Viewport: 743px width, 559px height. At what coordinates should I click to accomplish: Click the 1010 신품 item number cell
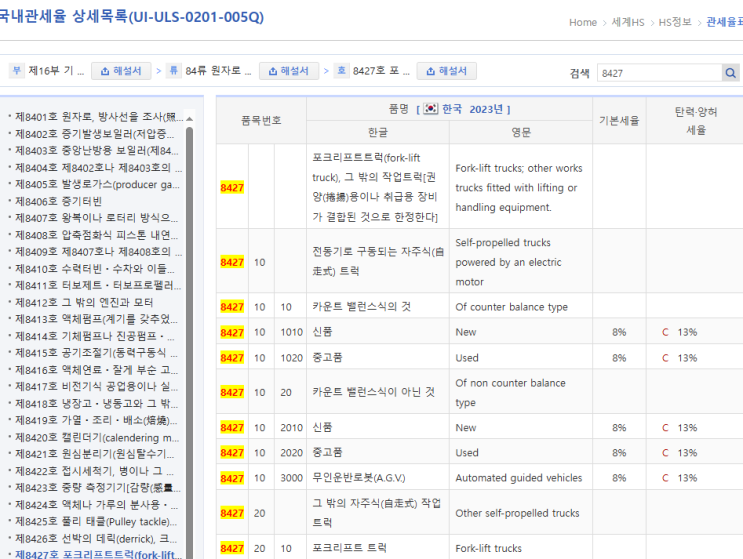tap(291, 332)
